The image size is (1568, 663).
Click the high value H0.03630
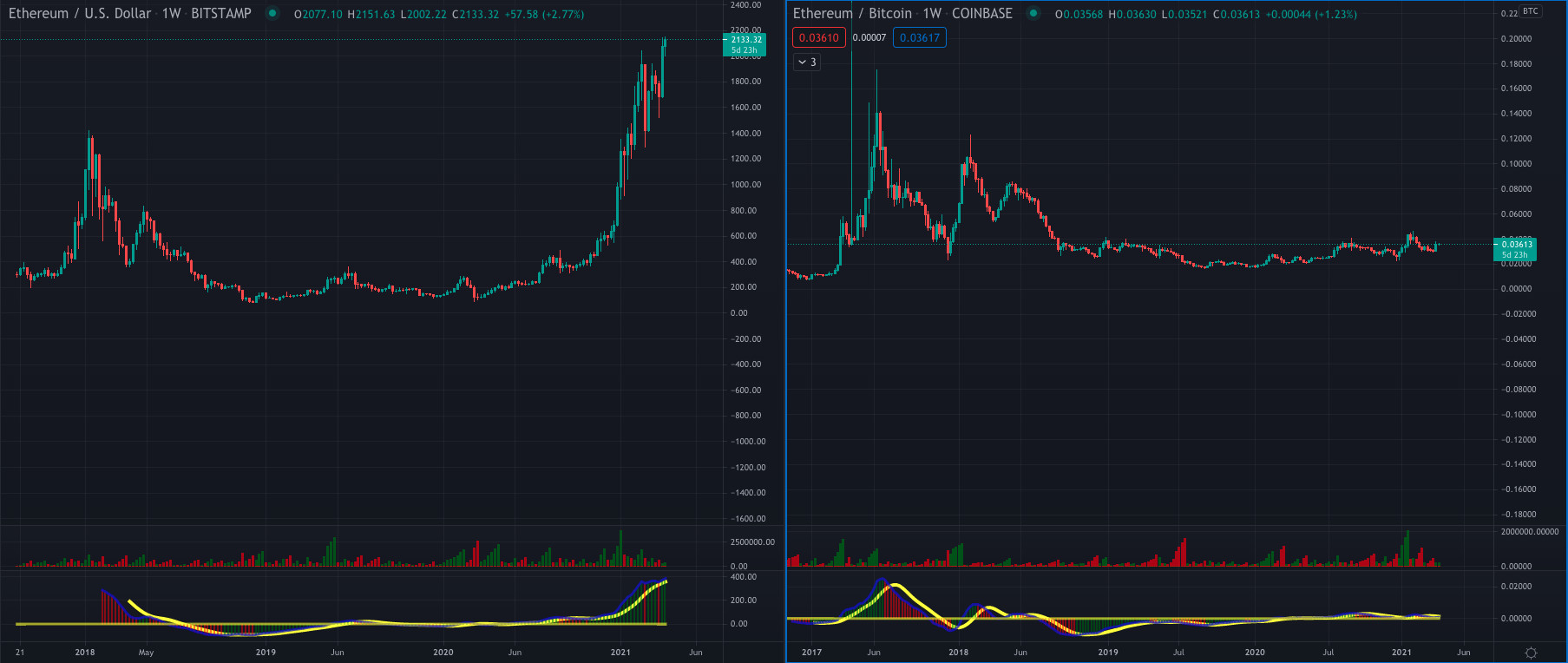point(1132,15)
